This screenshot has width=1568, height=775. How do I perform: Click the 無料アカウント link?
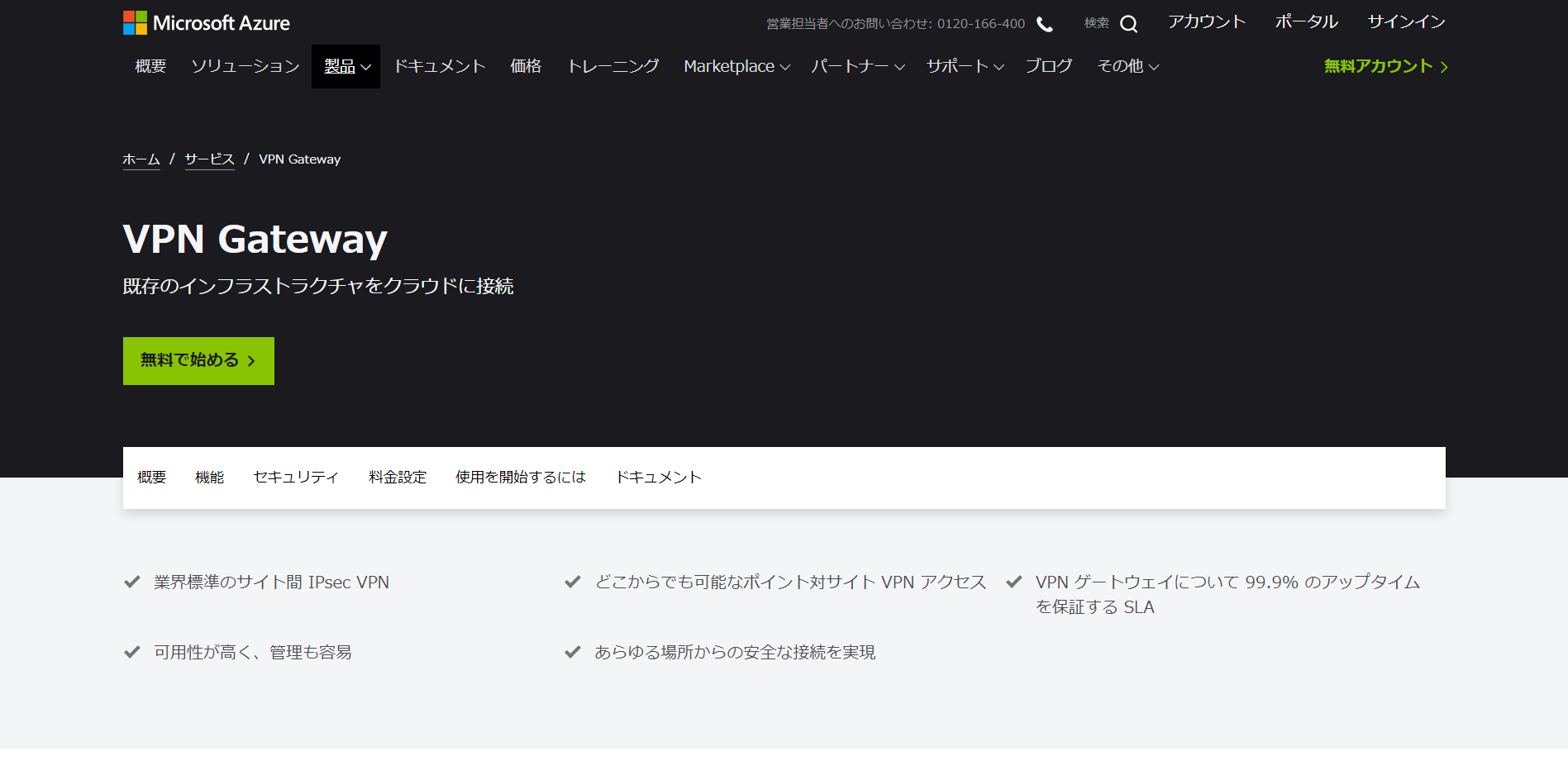(x=1386, y=66)
